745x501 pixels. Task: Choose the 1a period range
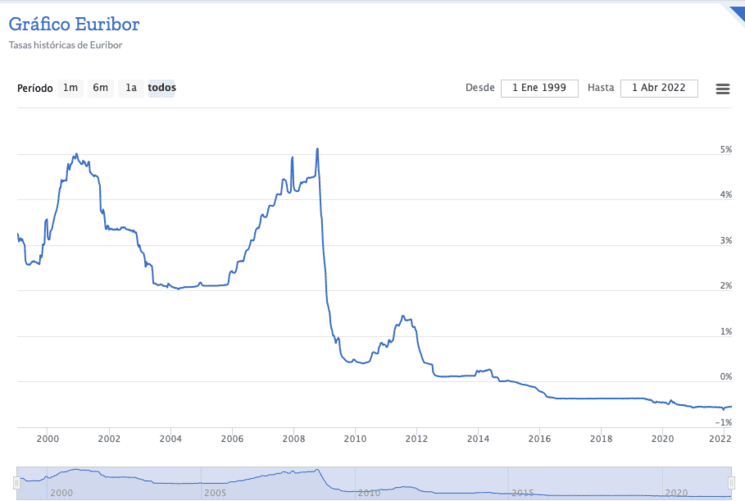click(x=130, y=88)
